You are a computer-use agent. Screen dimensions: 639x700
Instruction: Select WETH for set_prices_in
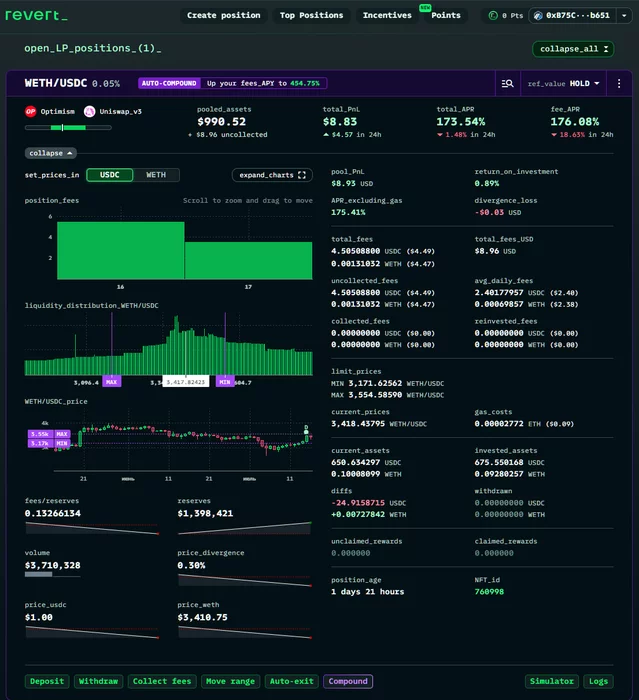[156, 175]
